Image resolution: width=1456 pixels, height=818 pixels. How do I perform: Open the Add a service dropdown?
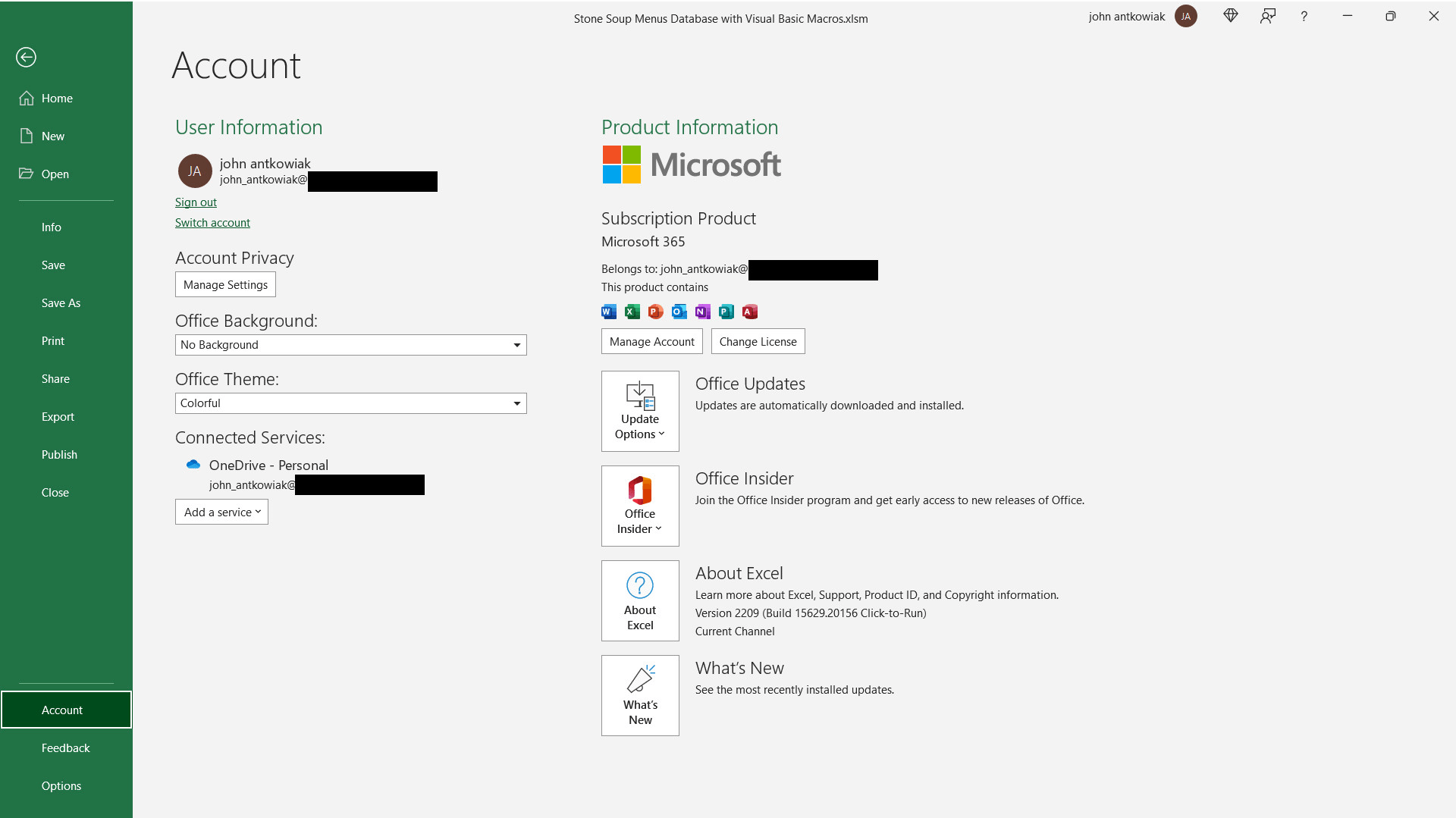(x=221, y=512)
